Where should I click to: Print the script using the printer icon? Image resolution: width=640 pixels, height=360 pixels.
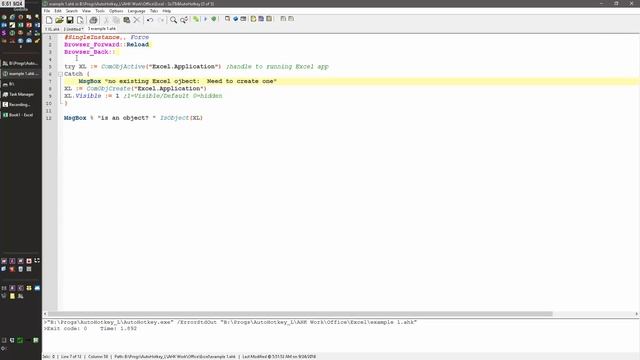point(93,20)
